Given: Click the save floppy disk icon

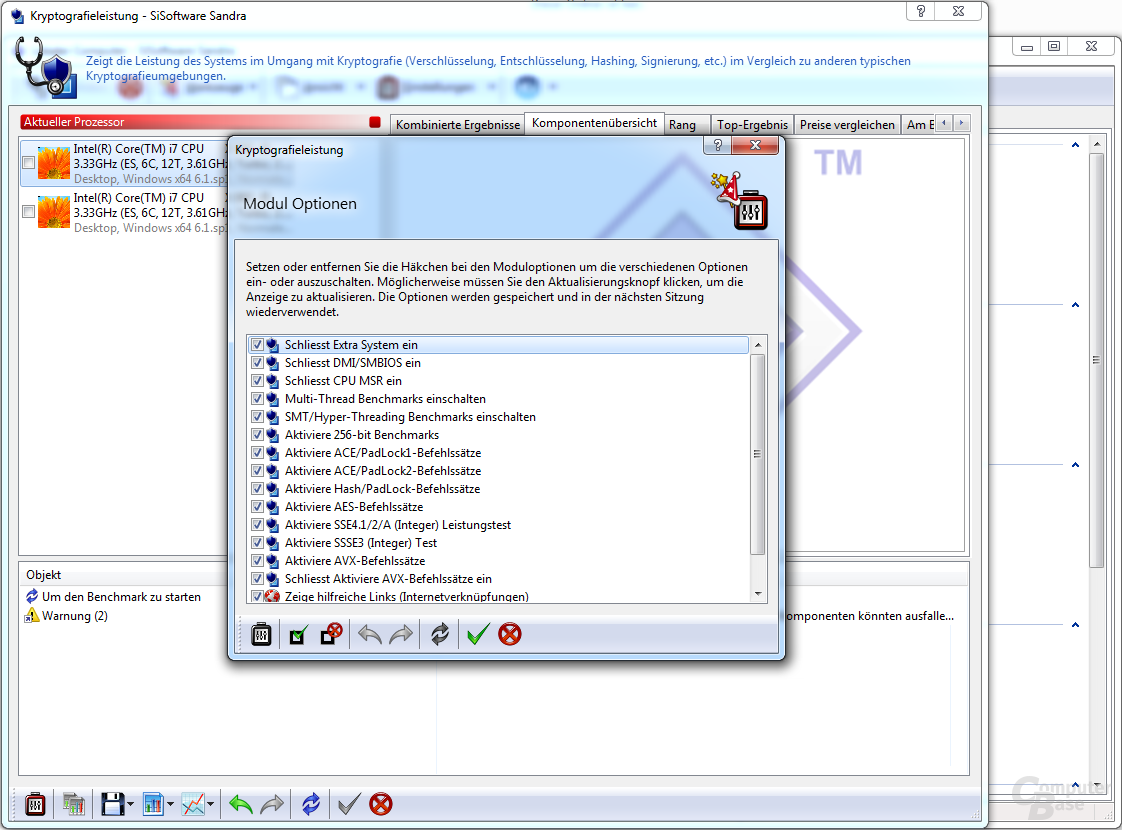Looking at the screenshot, I should (x=112, y=804).
